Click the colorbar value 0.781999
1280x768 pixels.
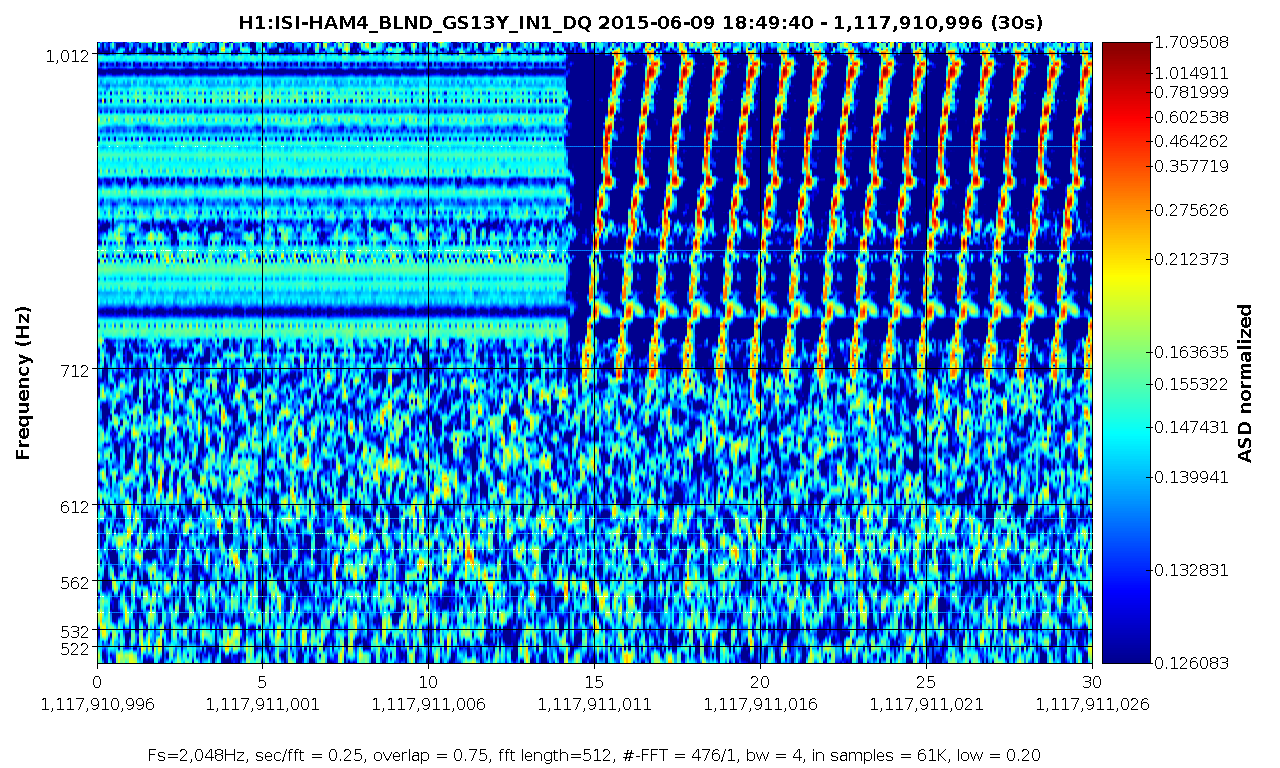click(x=1192, y=92)
